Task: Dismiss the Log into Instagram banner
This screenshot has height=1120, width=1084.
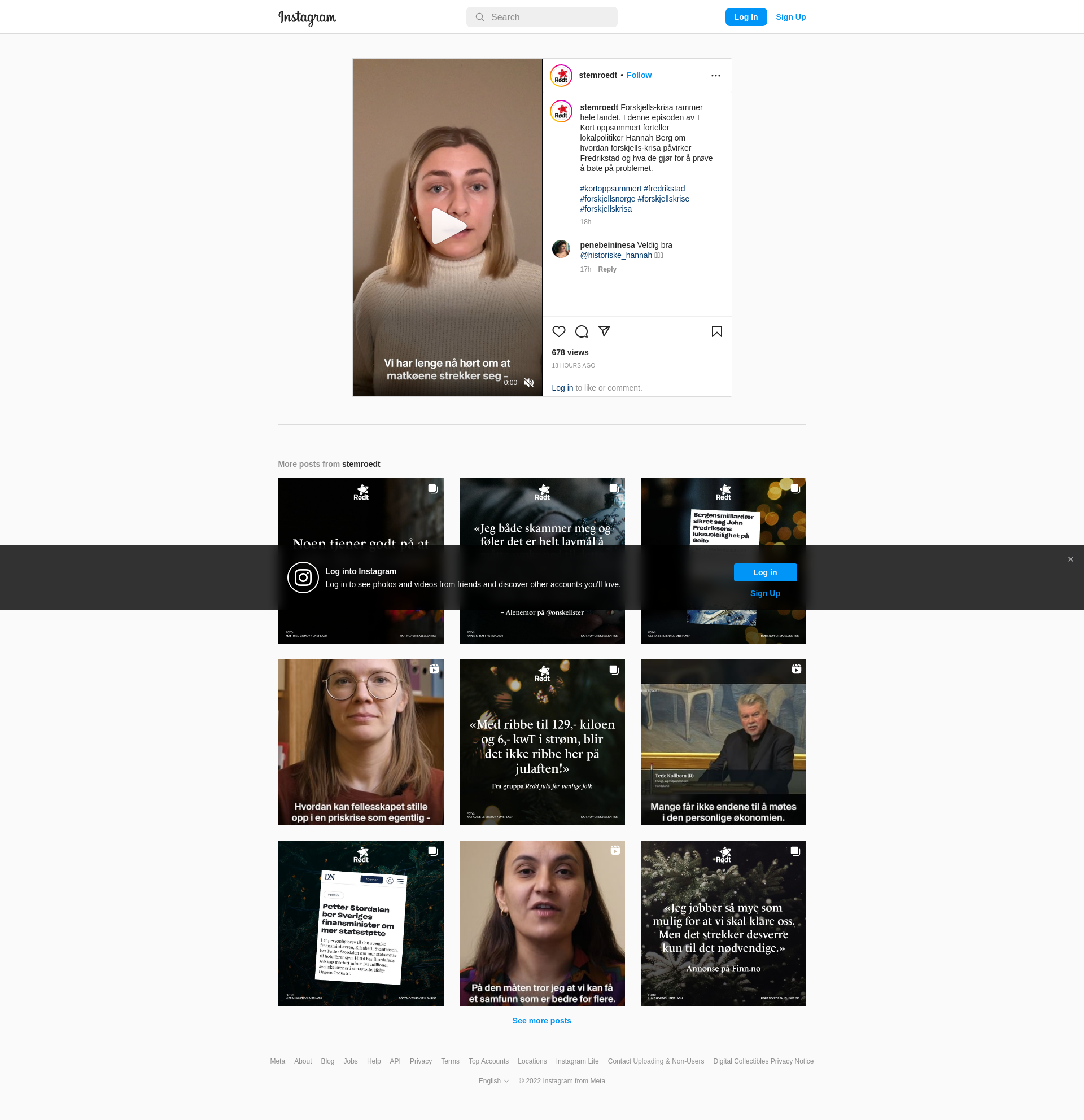Action: 1070,559
